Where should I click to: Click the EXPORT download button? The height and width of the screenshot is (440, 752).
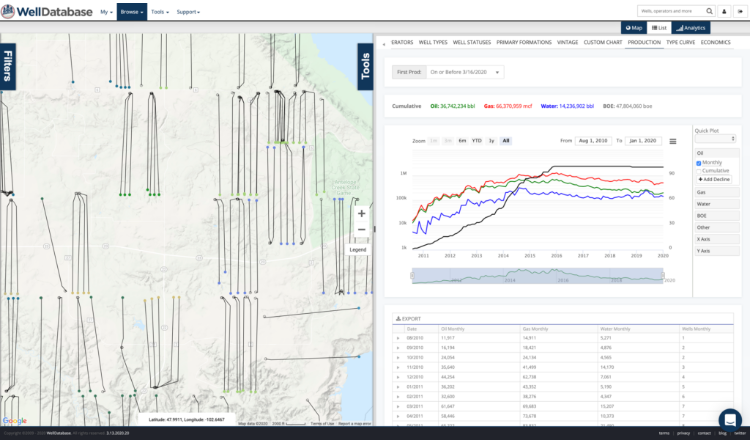[x=408, y=319]
